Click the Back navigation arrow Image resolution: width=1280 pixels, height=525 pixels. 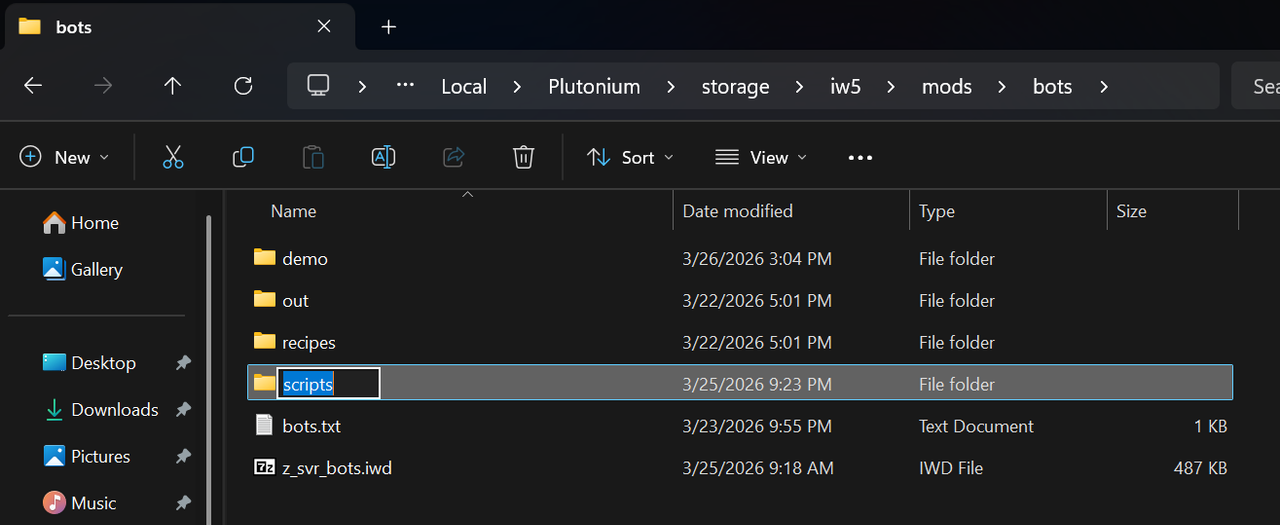point(33,86)
